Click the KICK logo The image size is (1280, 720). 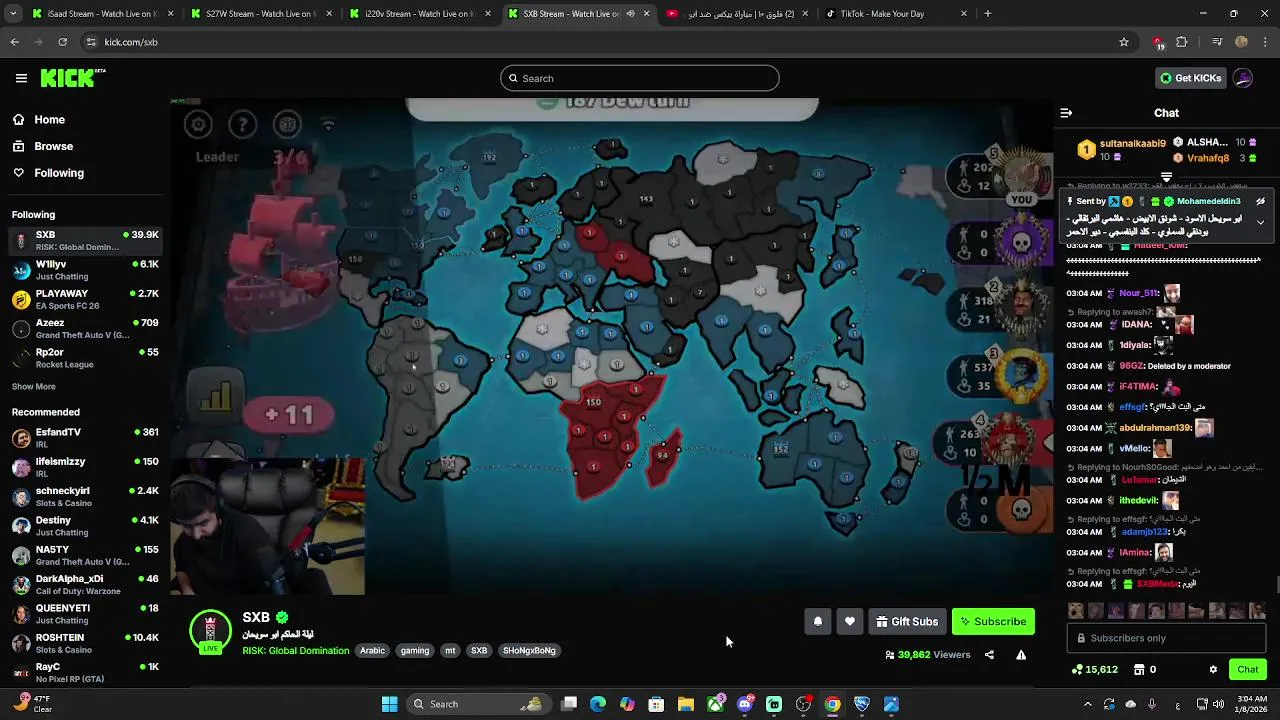73,78
